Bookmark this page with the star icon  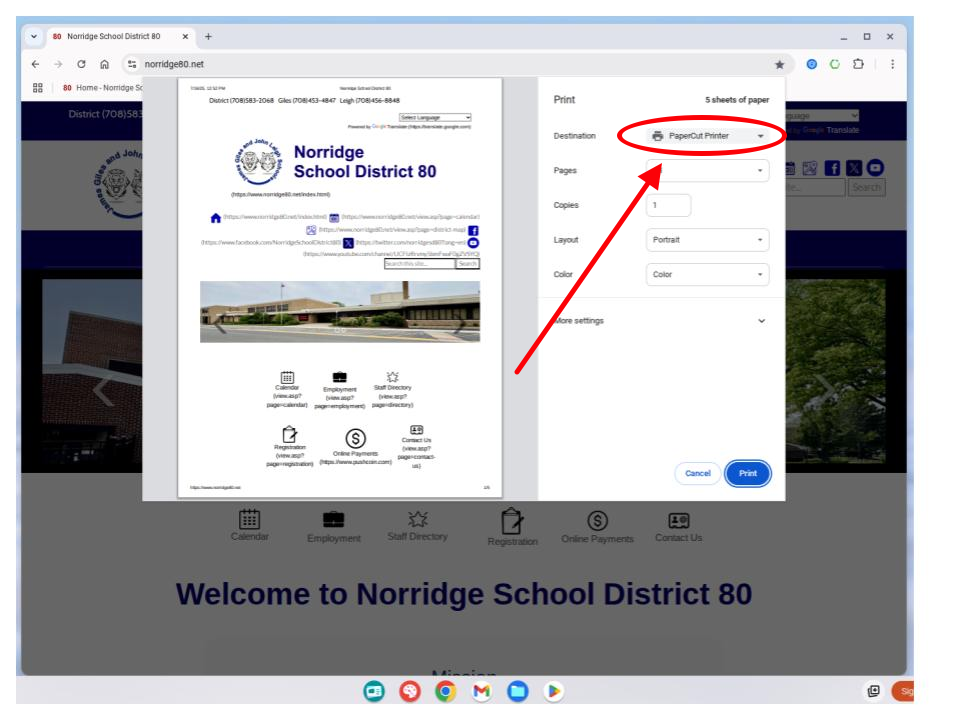[779, 64]
